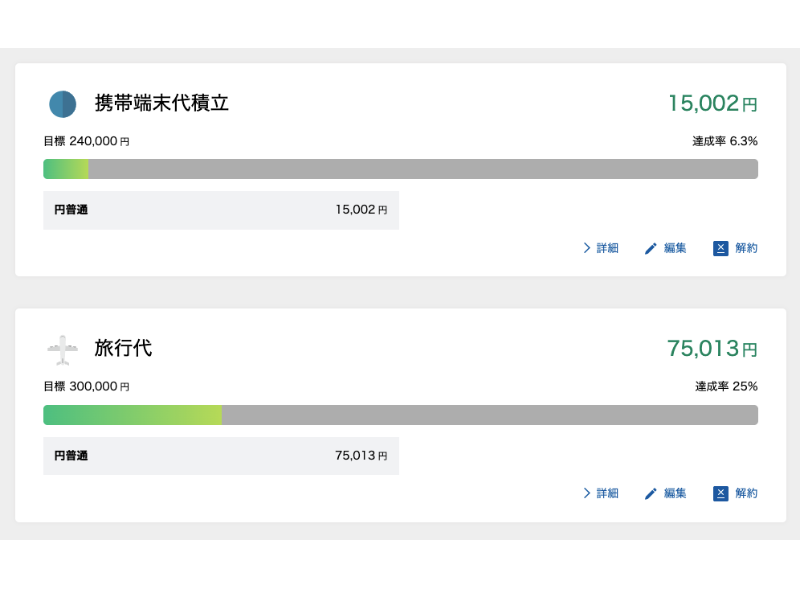Click the 解約 X icon for 旅行代
The width and height of the screenshot is (800, 600).
point(720,493)
